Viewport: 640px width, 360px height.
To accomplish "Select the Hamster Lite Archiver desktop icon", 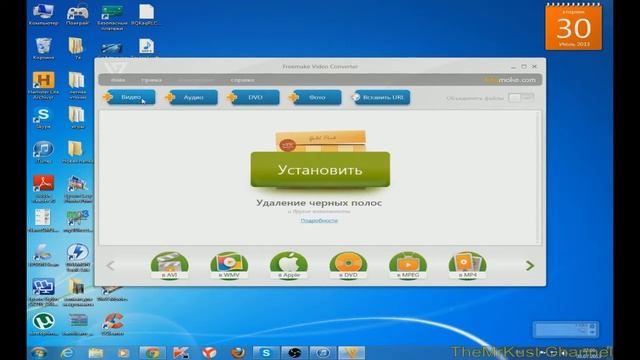I will pyautogui.click(x=43, y=85).
